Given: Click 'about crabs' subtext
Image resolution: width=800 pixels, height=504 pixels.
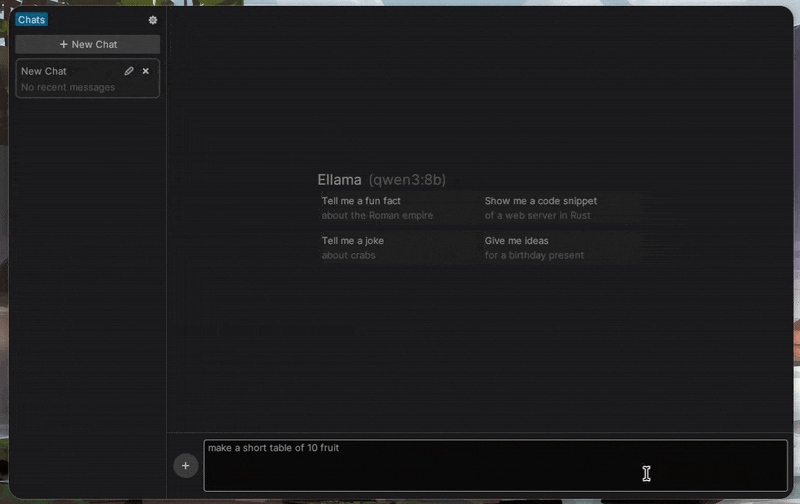Looking at the screenshot, I should [348, 255].
